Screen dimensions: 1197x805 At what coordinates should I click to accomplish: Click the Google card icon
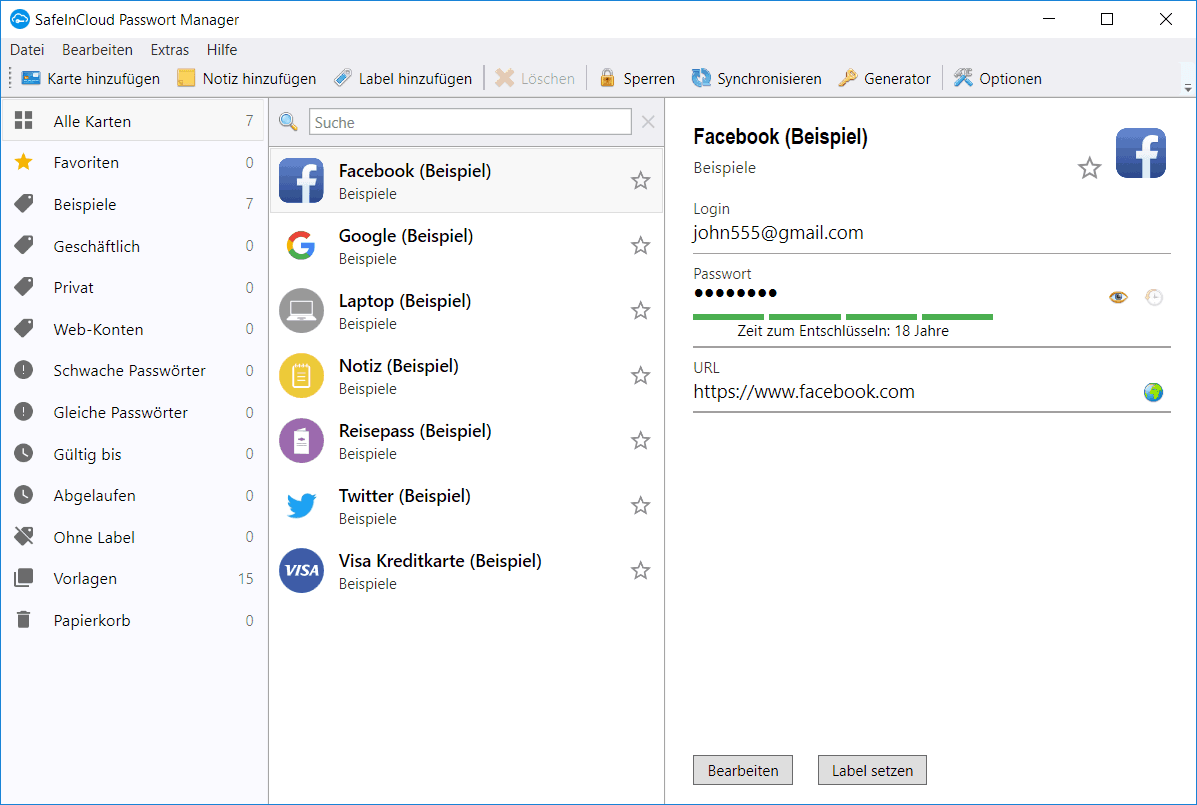(x=302, y=246)
